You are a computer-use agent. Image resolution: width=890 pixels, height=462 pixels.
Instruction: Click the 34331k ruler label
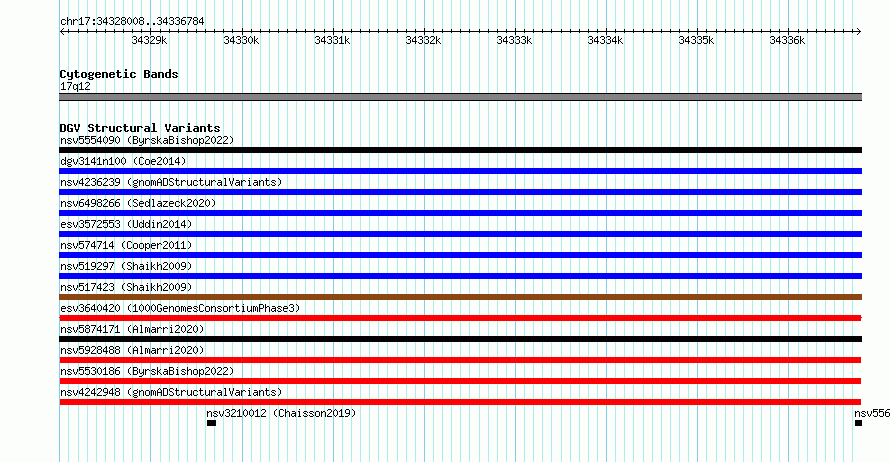click(332, 40)
